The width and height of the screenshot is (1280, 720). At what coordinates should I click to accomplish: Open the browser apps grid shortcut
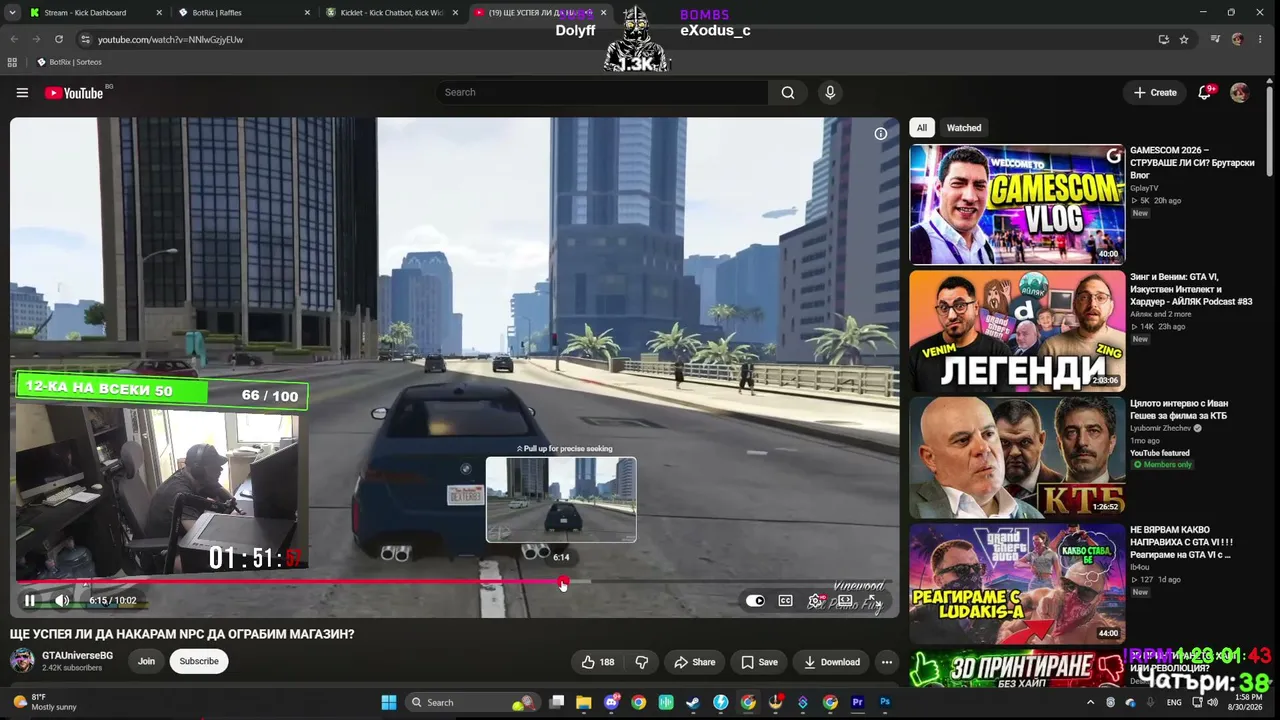12,62
